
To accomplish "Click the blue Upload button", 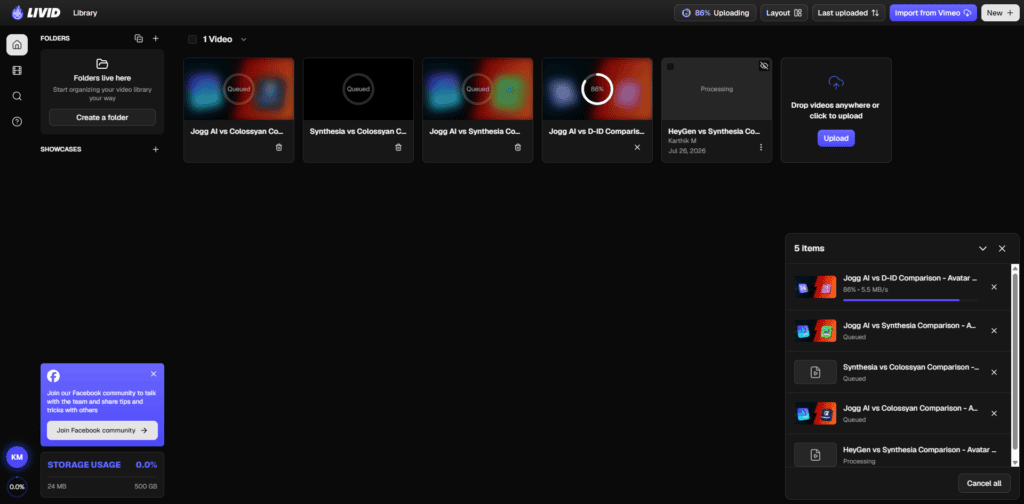I will click(x=836, y=138).
